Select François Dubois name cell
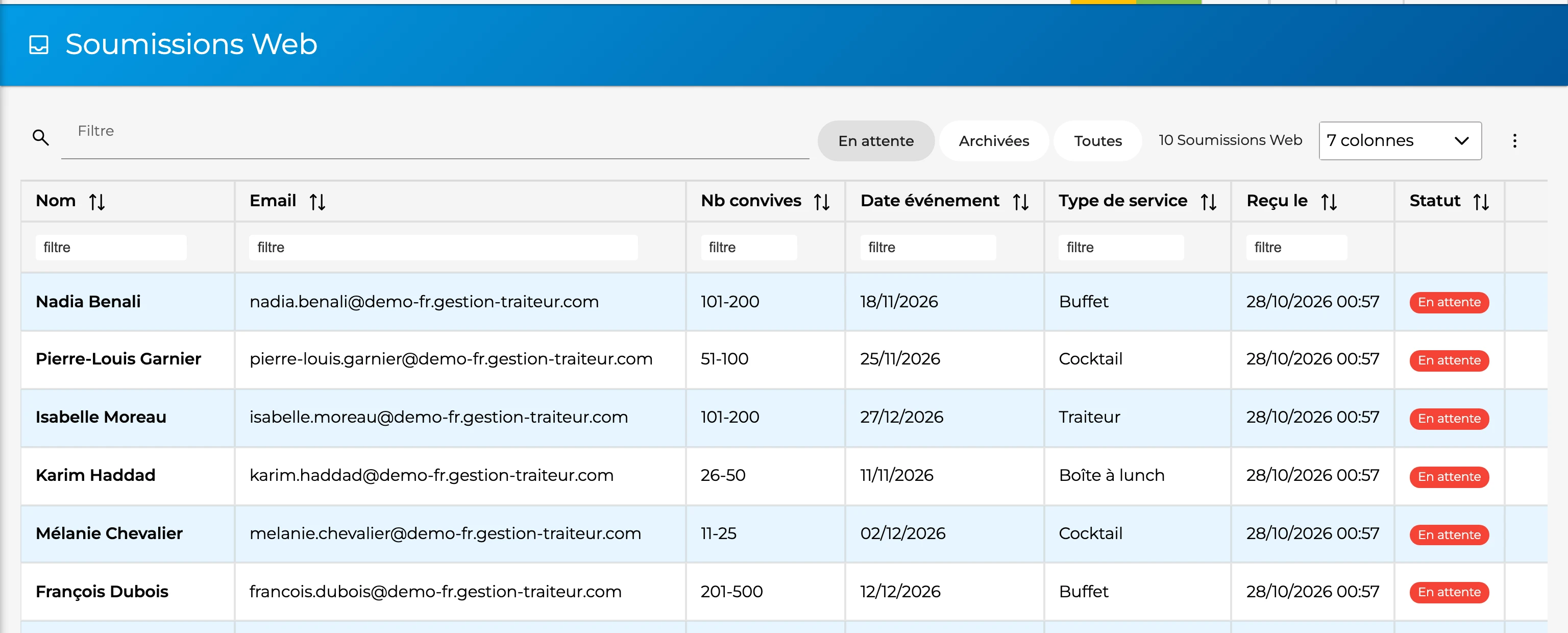 pos(128,592)
